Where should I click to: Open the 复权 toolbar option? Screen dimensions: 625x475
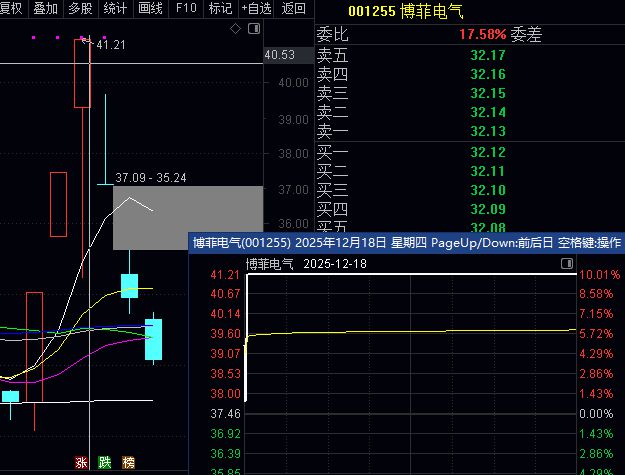(11, 8)
